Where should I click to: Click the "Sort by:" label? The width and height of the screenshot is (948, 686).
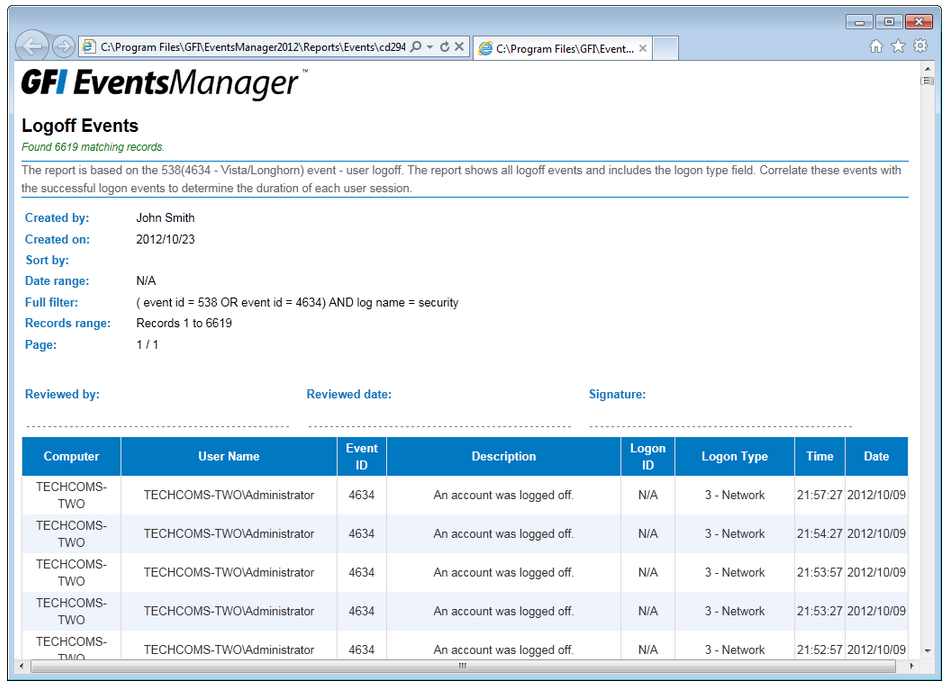tap(47, 260)
